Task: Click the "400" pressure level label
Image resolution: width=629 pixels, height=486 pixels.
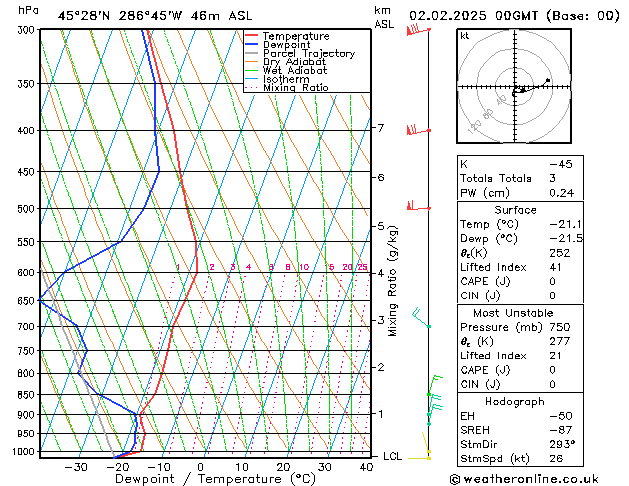Action: pyautogui.click(x=28, y=131)
